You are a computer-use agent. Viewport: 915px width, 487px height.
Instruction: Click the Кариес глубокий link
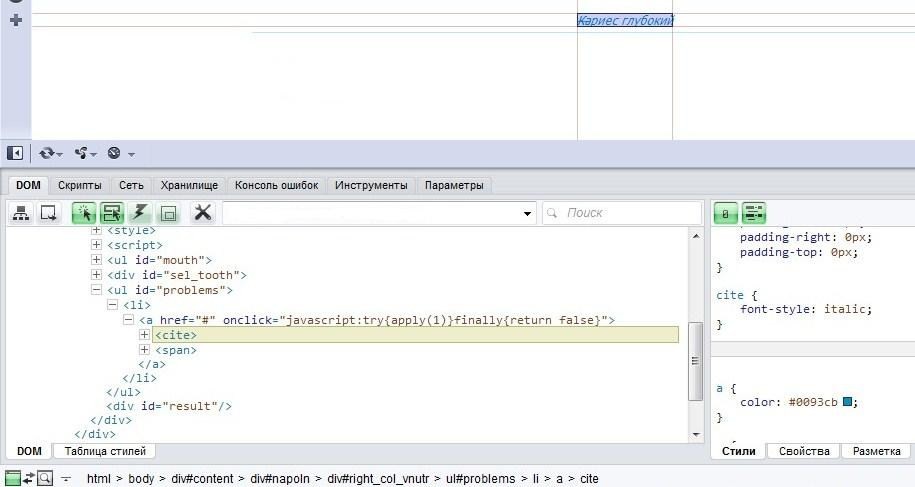pyautogui.click(x=625, y=20)
